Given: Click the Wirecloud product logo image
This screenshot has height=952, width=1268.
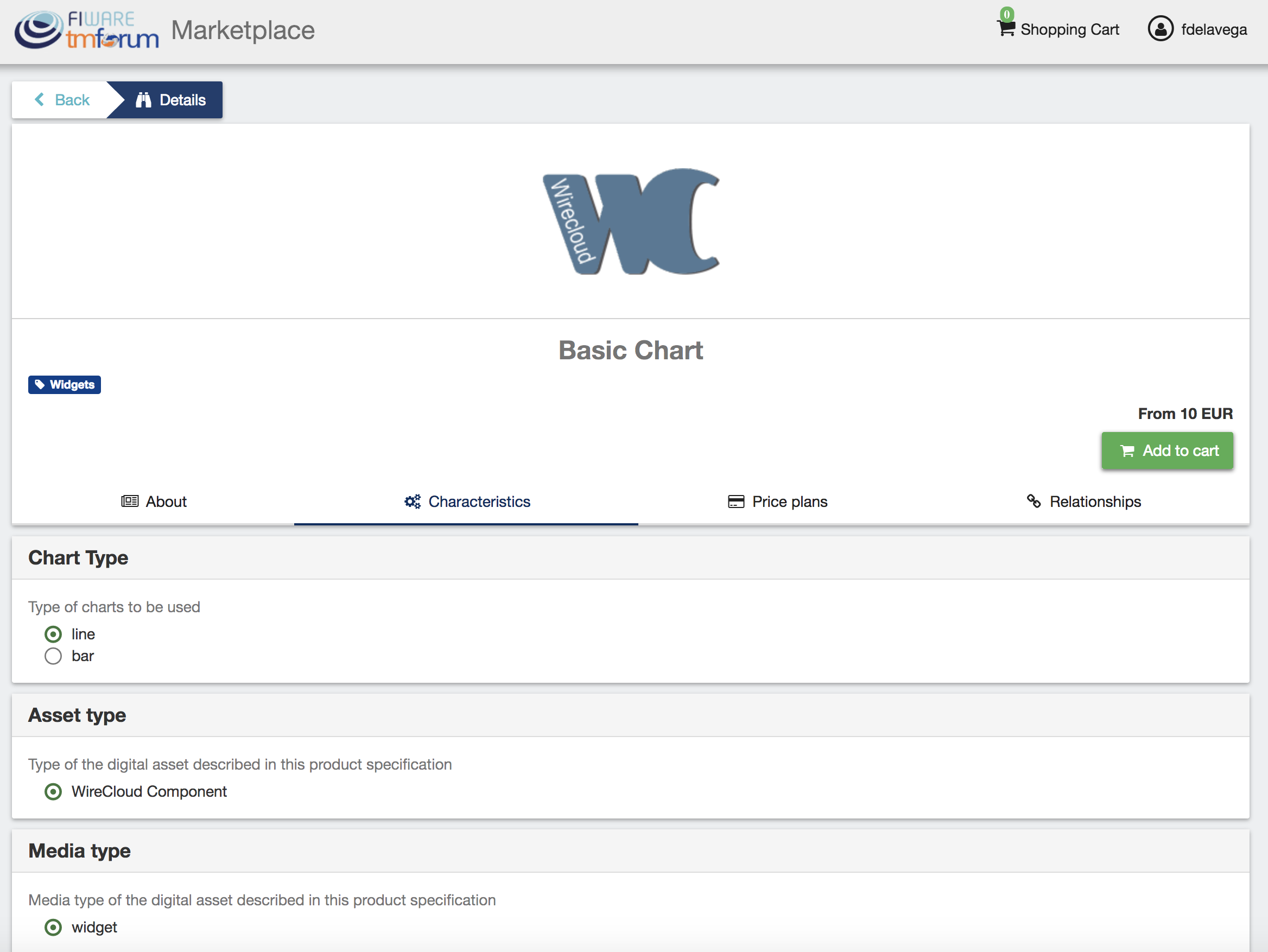Looking at the screenshot, I should (x=631, y=221).
